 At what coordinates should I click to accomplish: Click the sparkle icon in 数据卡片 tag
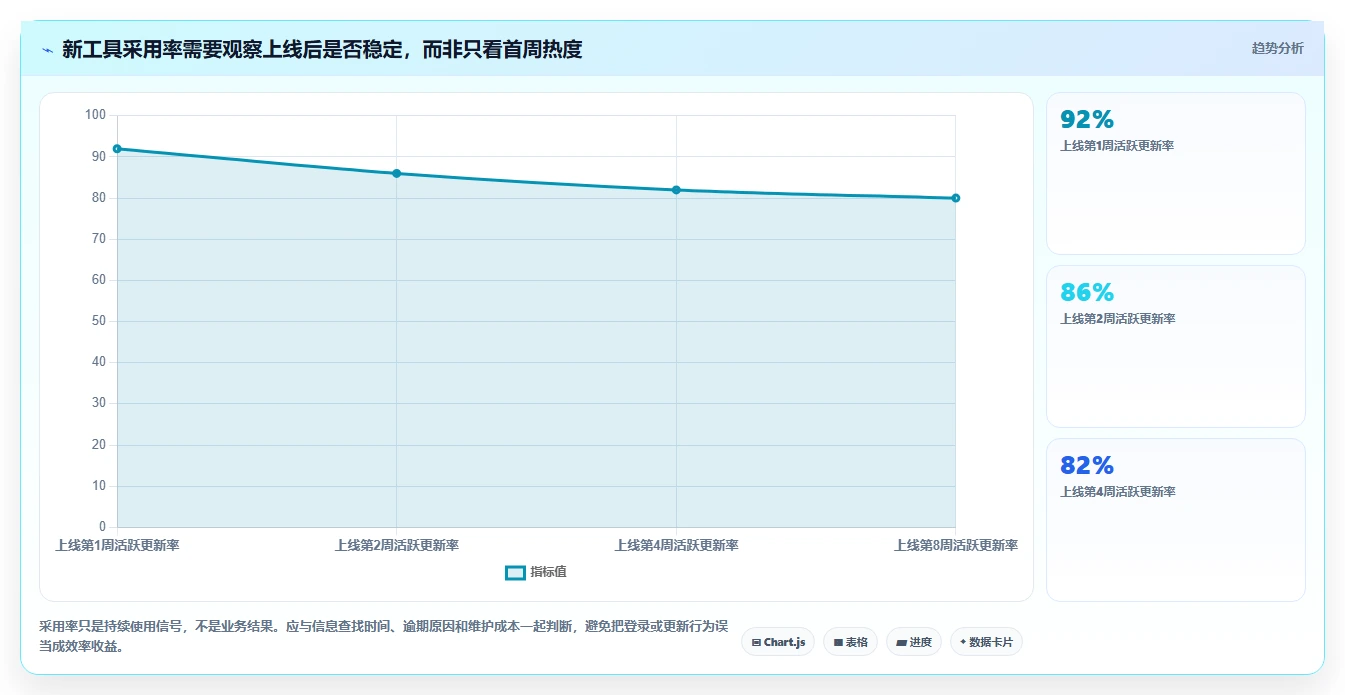click(x=963, y=642)
